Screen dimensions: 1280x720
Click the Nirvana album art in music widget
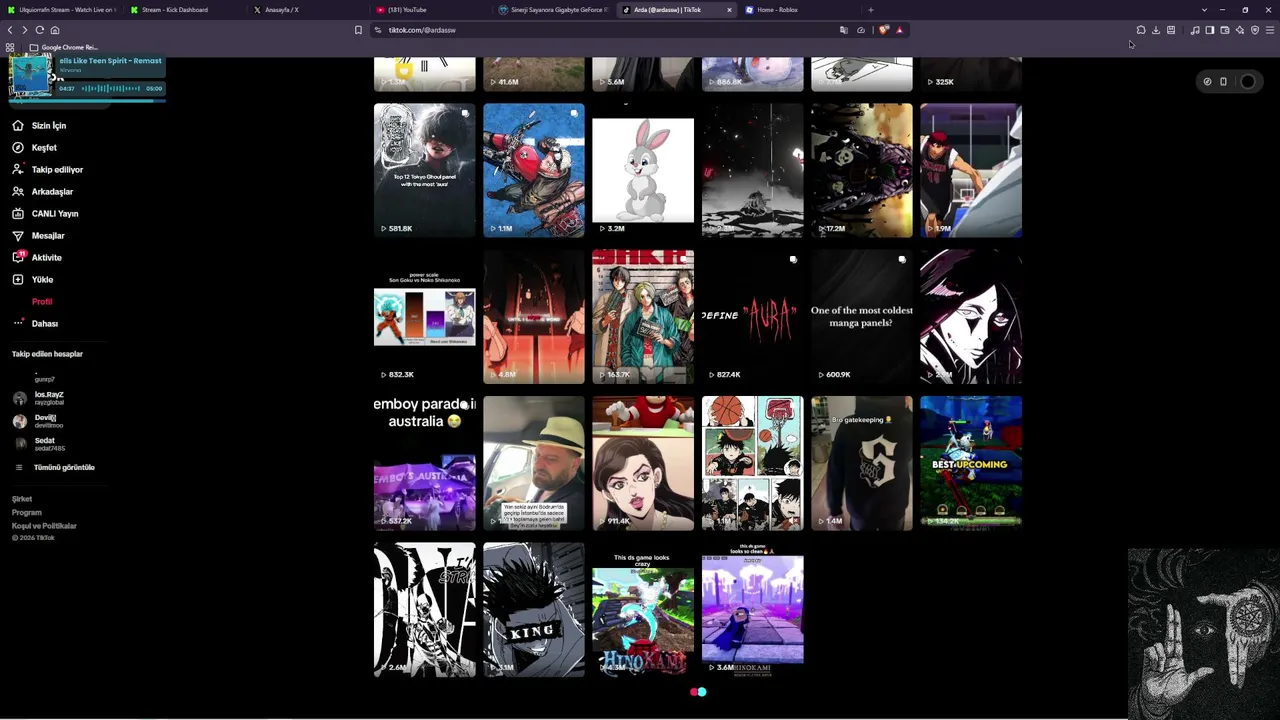tap(30, 75)
